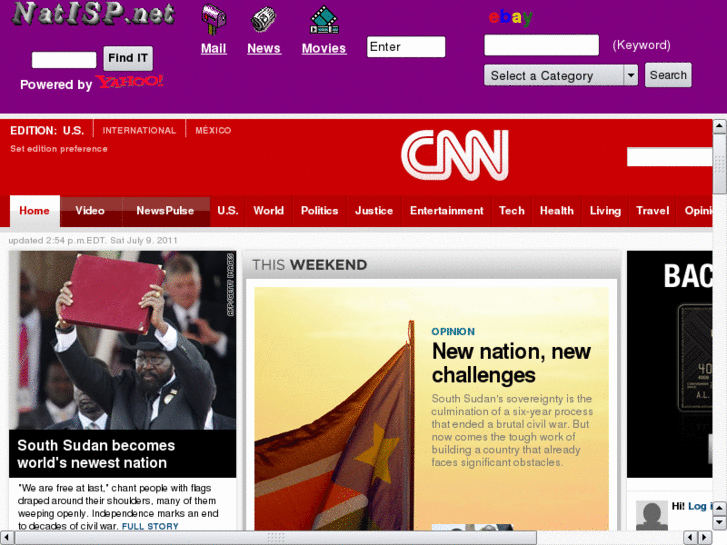
Task: Focus the Yahoo search input field
Action: coord(64,60)
